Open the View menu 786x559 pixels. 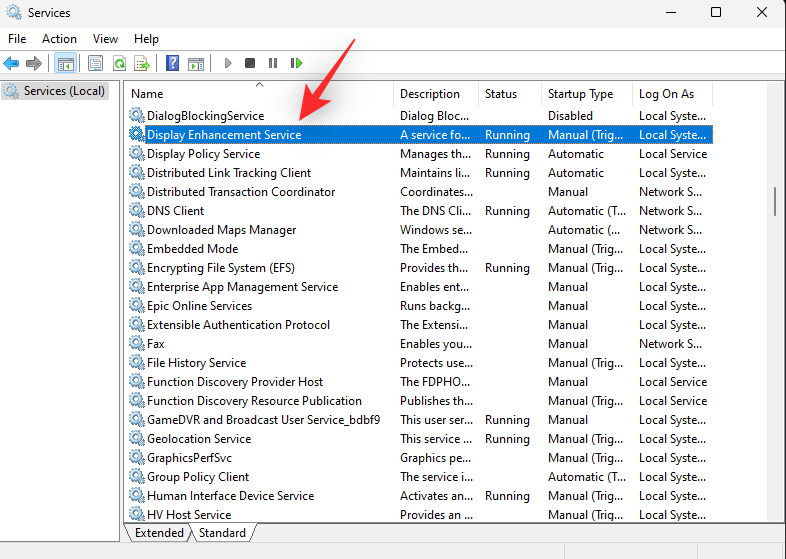pyautogui.click(x=105, y=38)
